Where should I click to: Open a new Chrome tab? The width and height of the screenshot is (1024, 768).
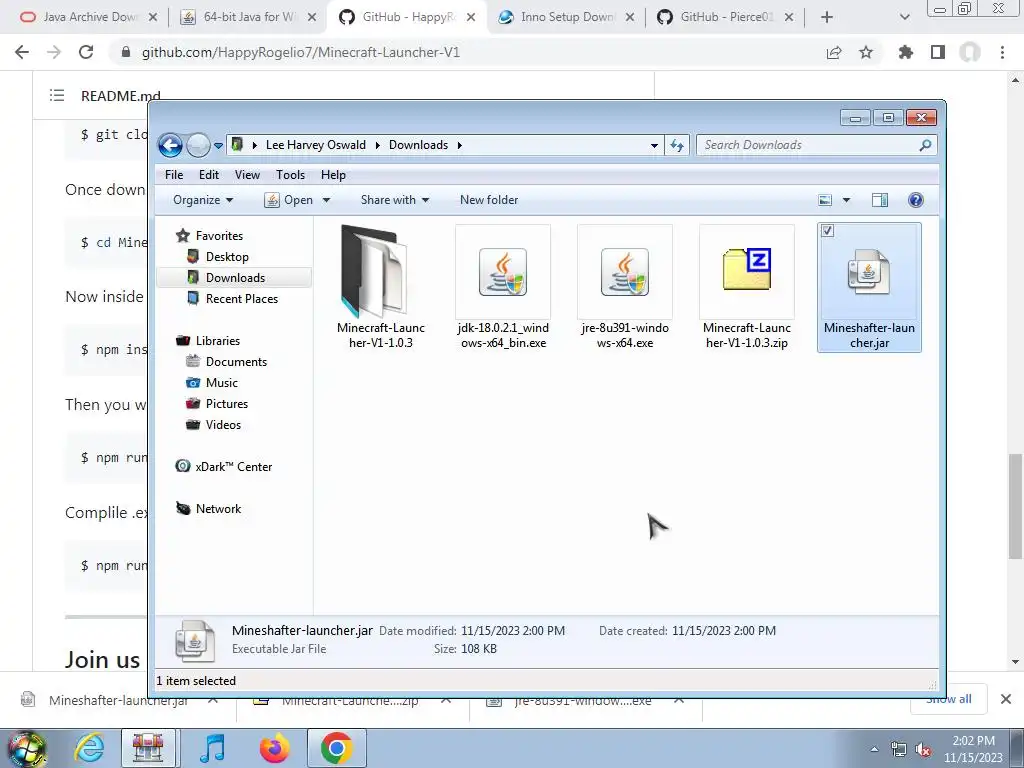(827, 17)
